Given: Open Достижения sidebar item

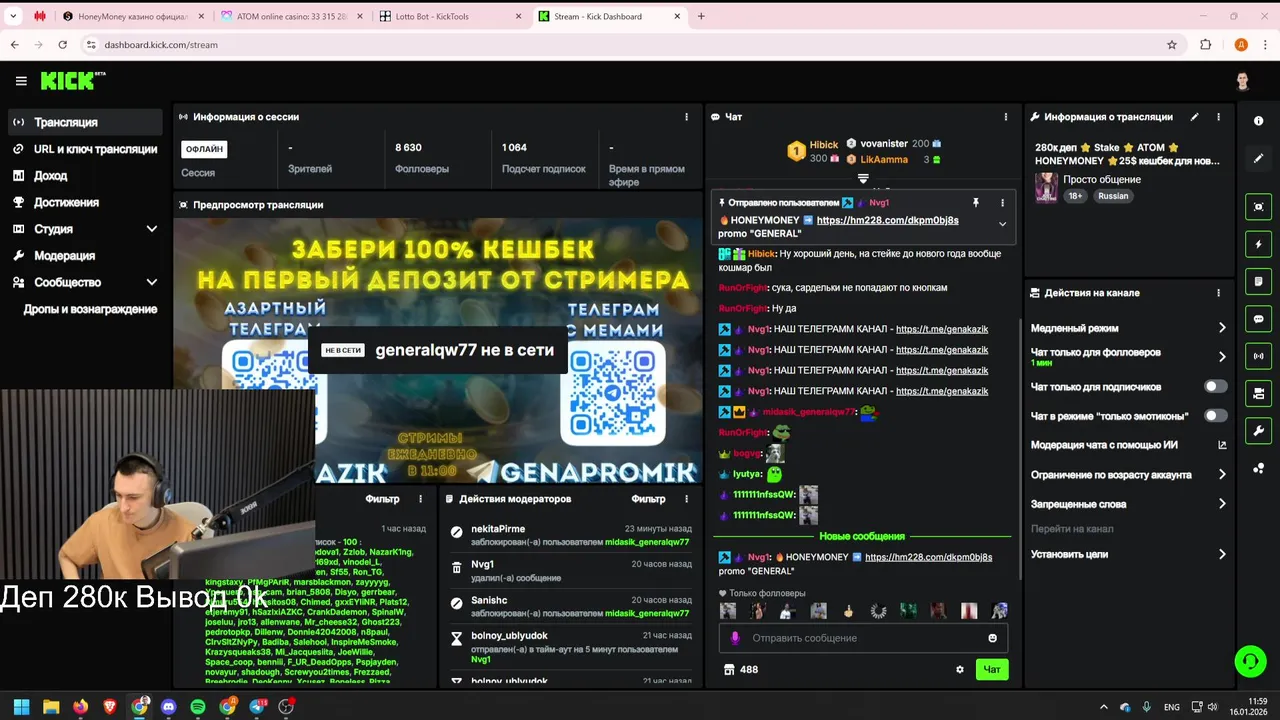Looking at the screenshot, I should pos(84,202).
